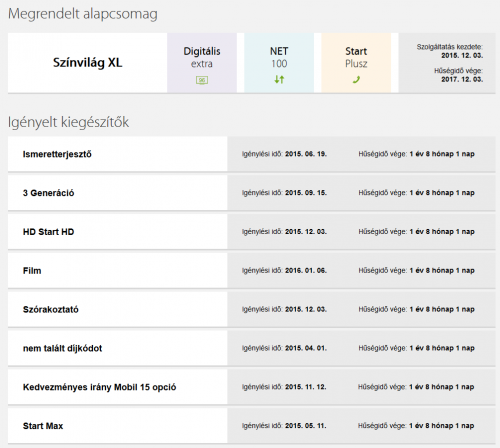Image resolution: width=500 pixels, height=448 pixels.
Task: Click Hűségidő vége value in Ismeretterjesztő row
Action: [442, 154]
